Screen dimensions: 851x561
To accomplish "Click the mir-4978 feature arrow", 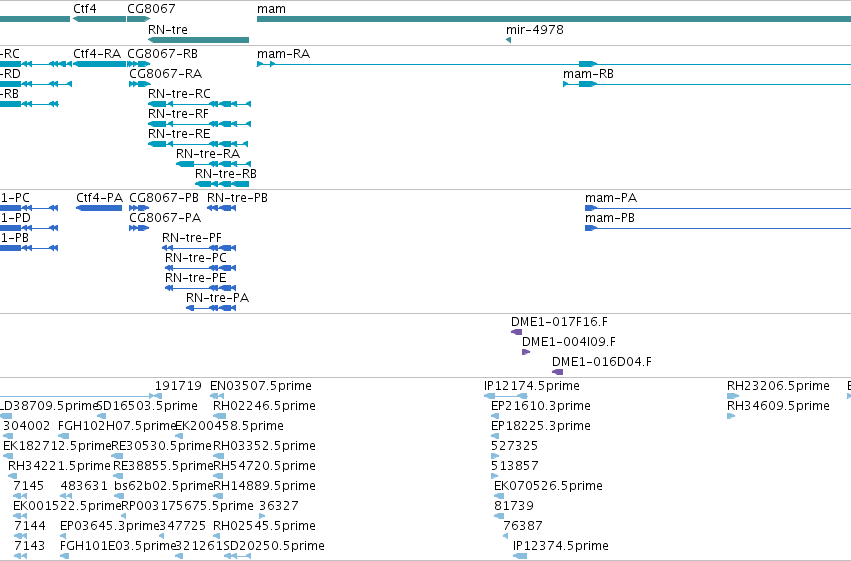I will click(509, 40).
